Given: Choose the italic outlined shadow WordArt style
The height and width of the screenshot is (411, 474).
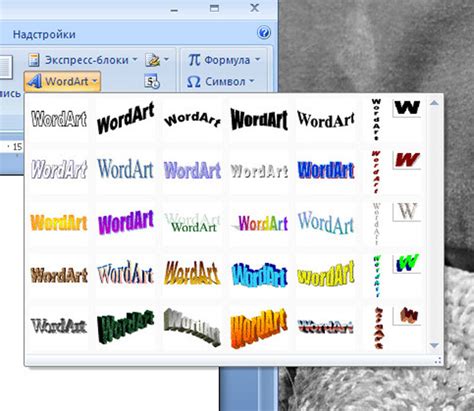Looking at the screenshot, I should (59, 169).
